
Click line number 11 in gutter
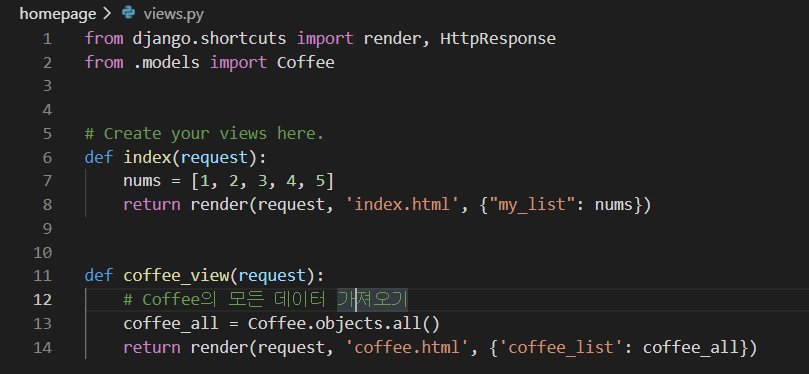click(43, 276)
